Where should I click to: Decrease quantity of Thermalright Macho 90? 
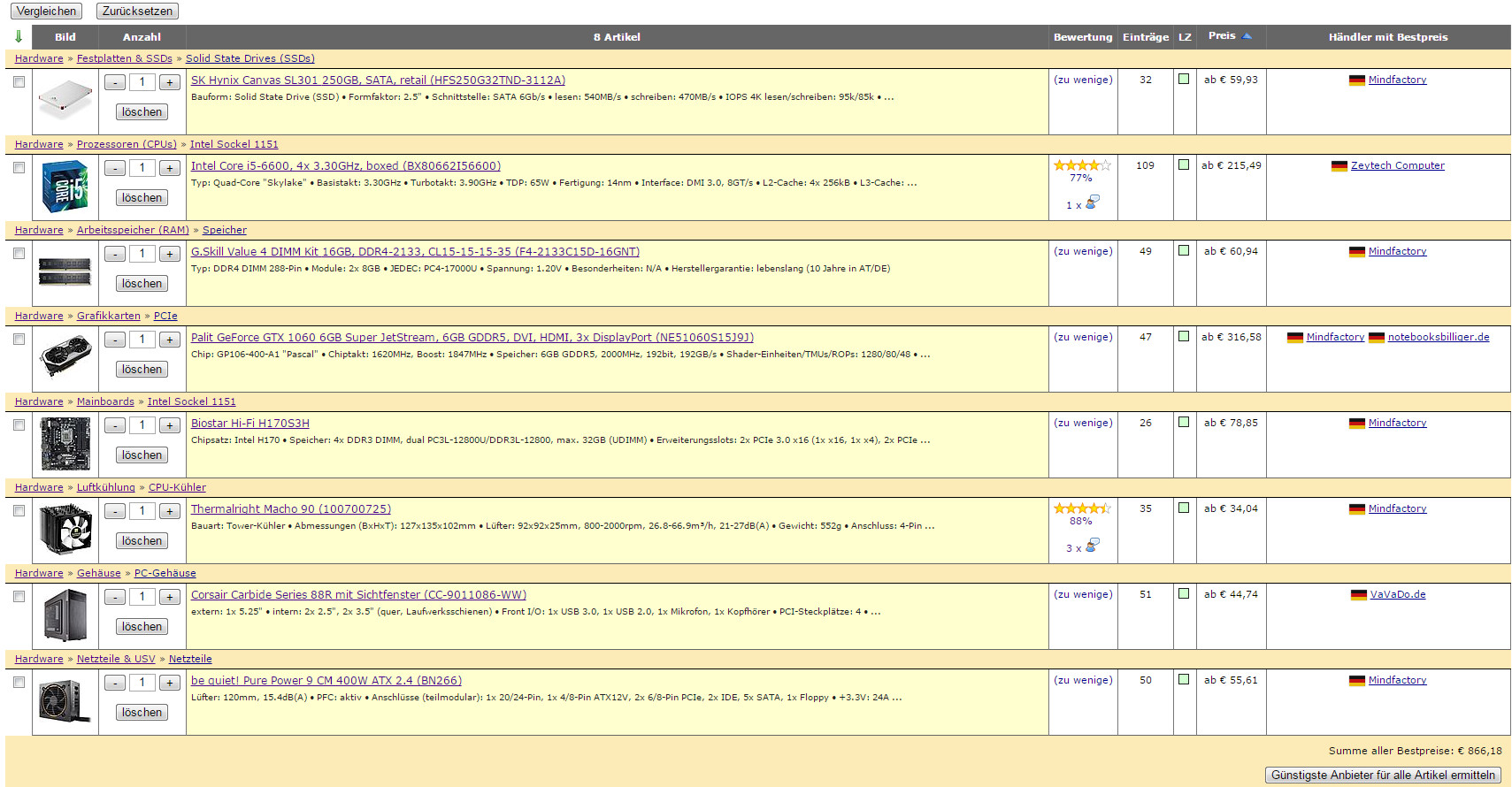tap(115, 511)
